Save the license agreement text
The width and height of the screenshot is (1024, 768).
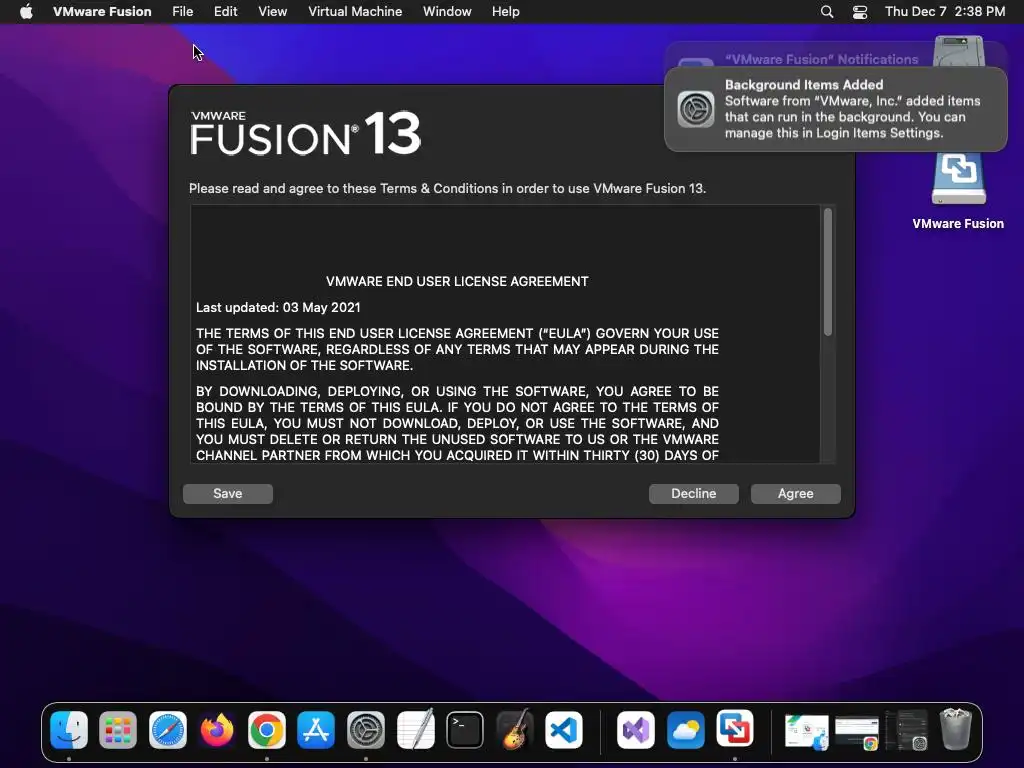coord(227,494)
